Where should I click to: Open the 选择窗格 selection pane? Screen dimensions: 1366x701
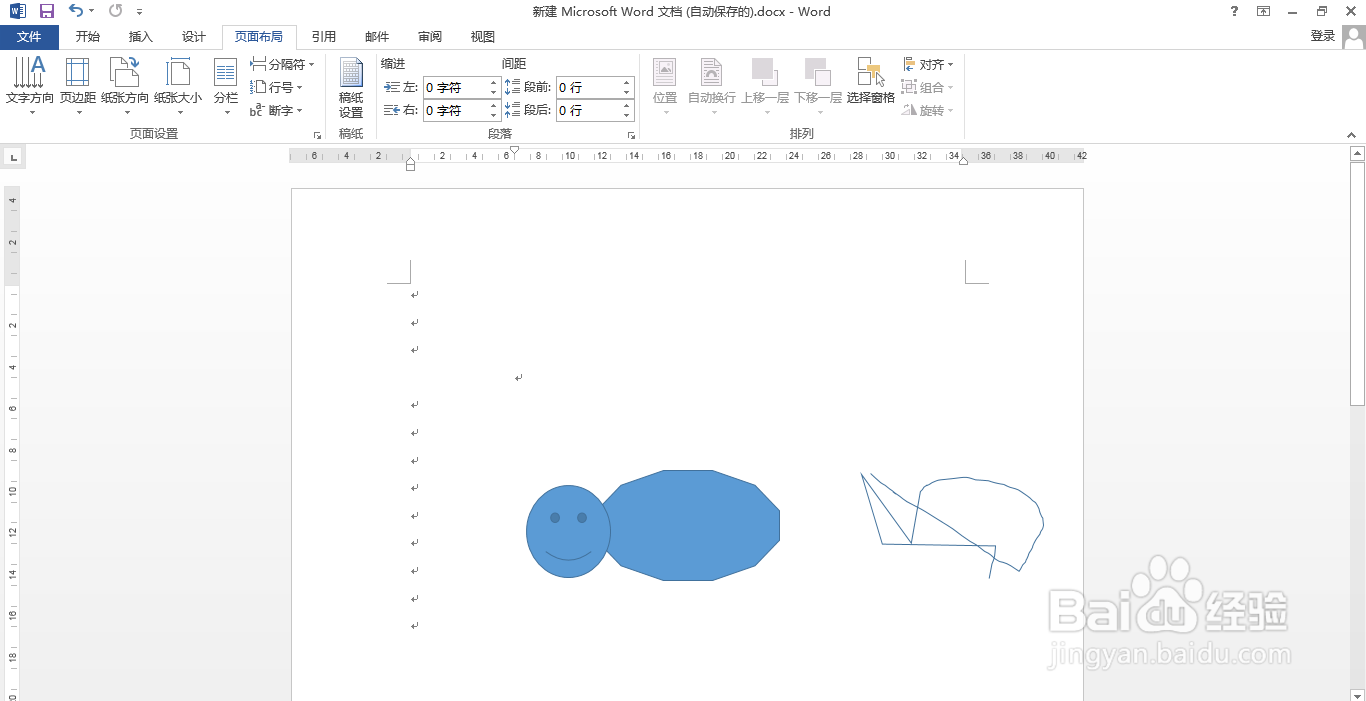pyautogui.click(x=871, y=81)
